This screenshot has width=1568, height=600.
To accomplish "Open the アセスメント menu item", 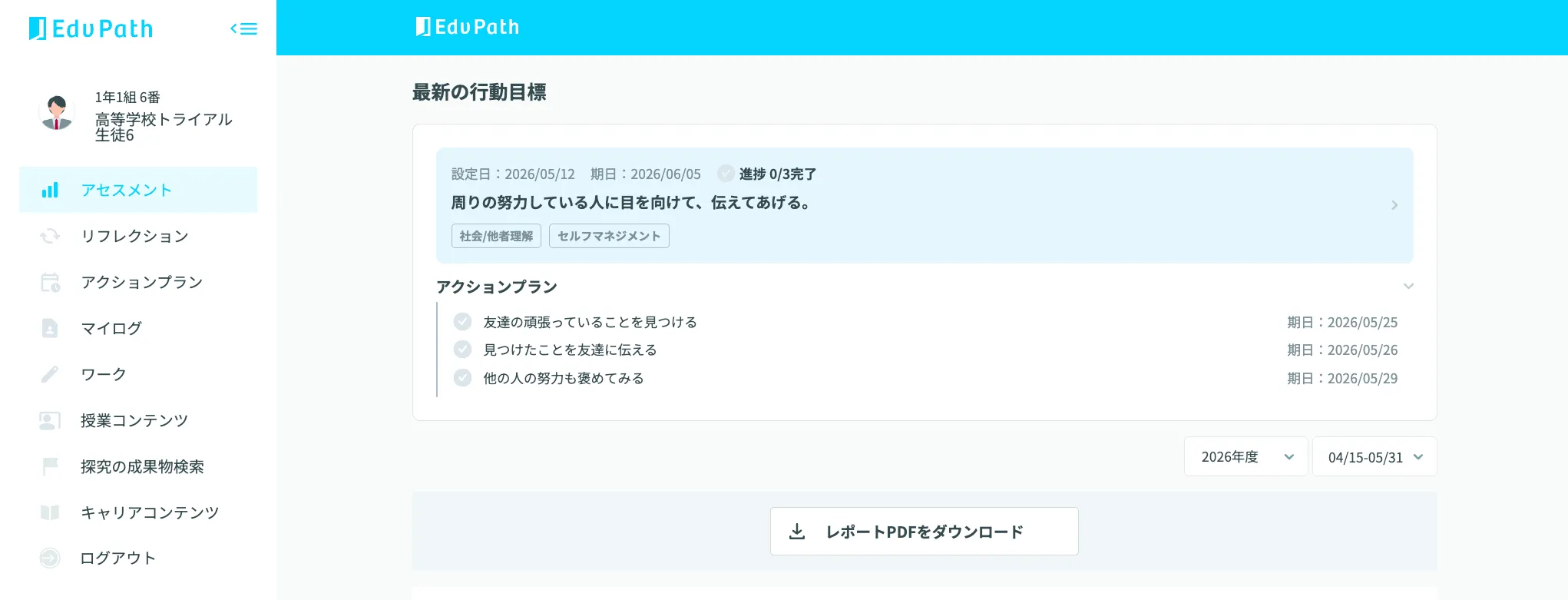I will pyautogui.click(x=138, y=190).
